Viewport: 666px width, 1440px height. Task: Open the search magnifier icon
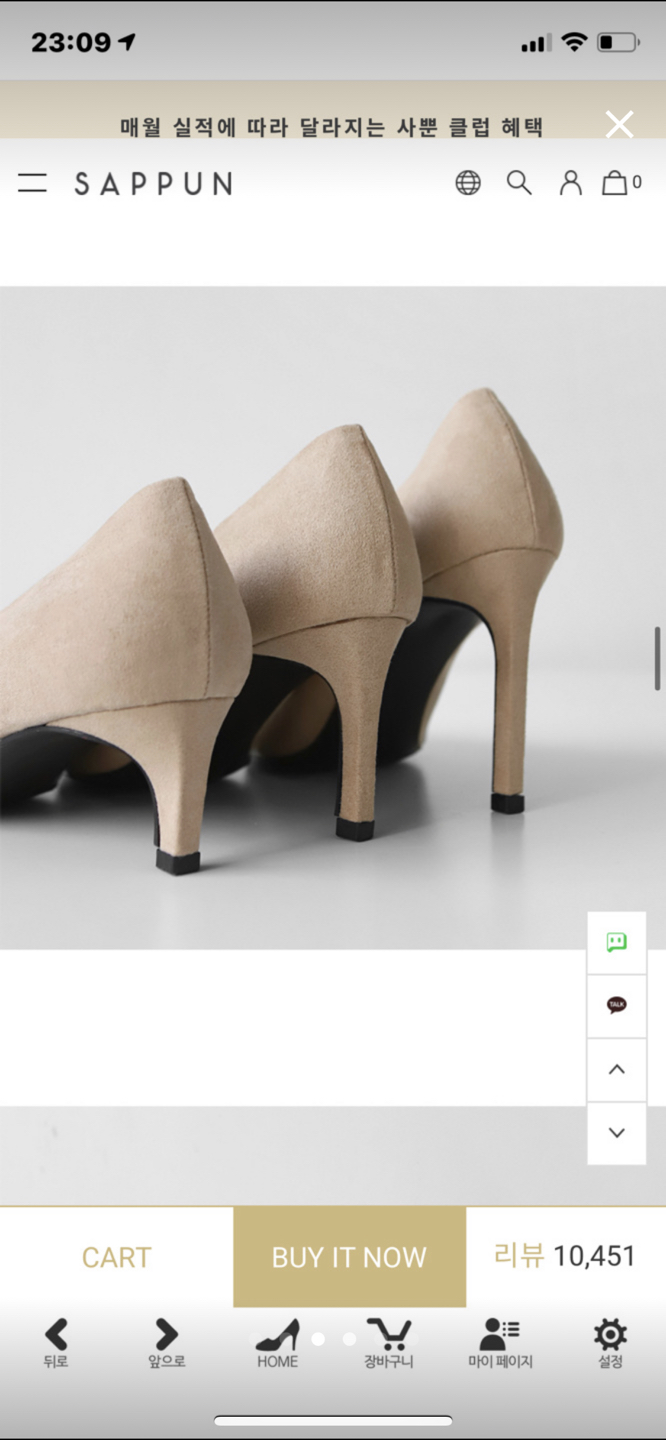coord(519,183)
